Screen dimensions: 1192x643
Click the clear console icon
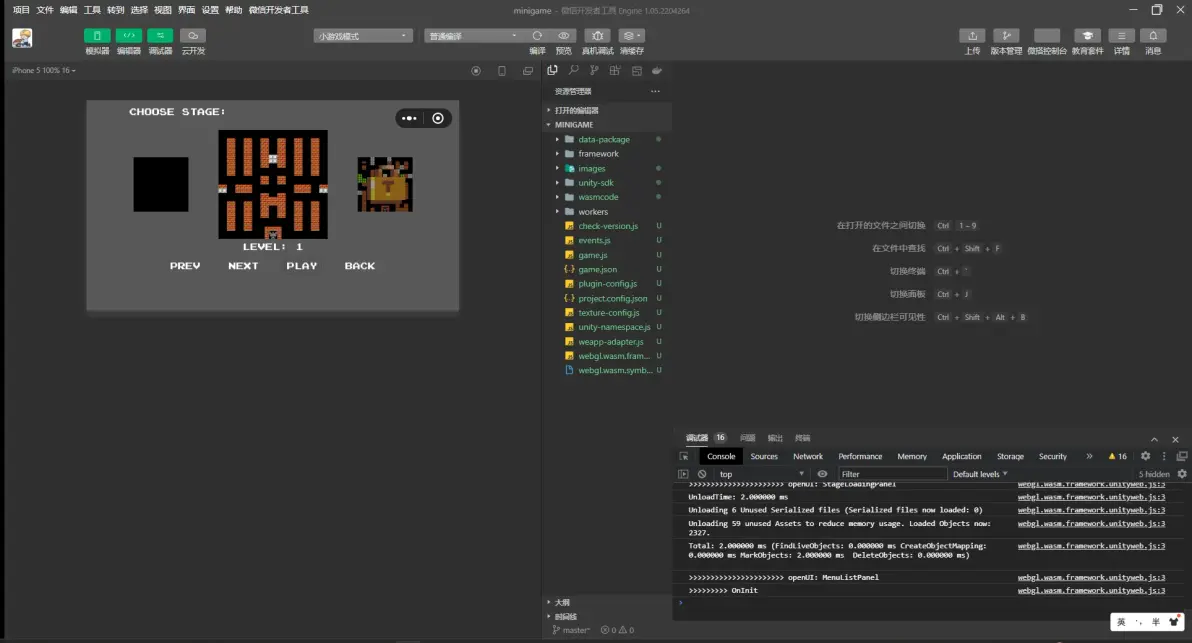click(x=702, y=474)
